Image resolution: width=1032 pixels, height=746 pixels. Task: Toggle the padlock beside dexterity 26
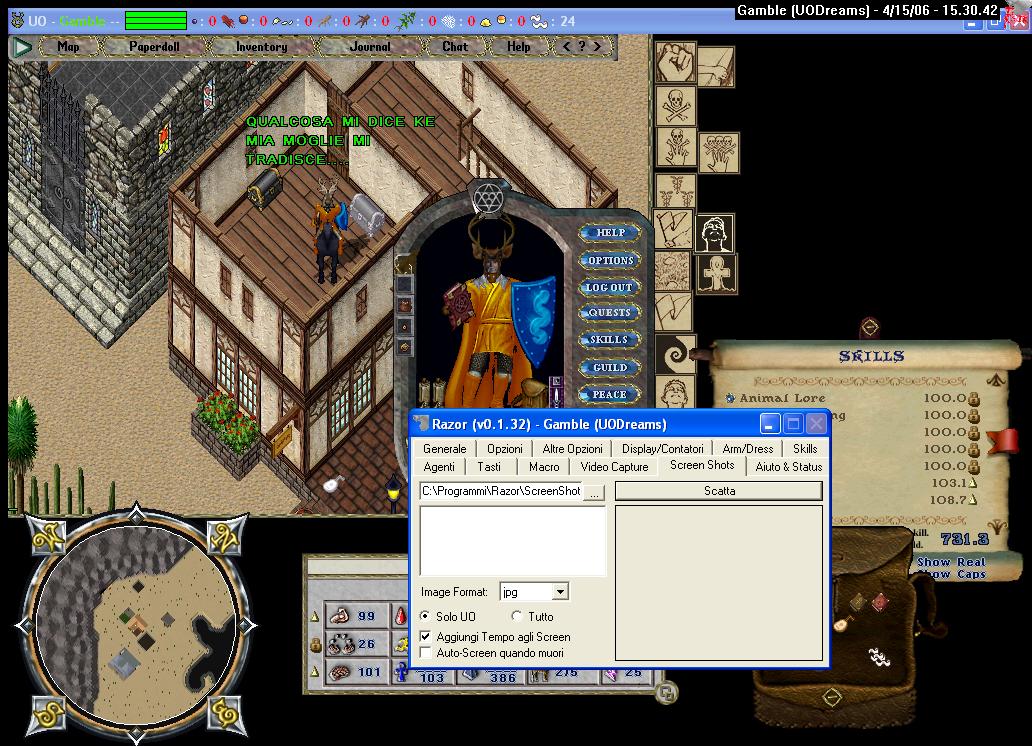pyautogui.click(x=315, y=644)
